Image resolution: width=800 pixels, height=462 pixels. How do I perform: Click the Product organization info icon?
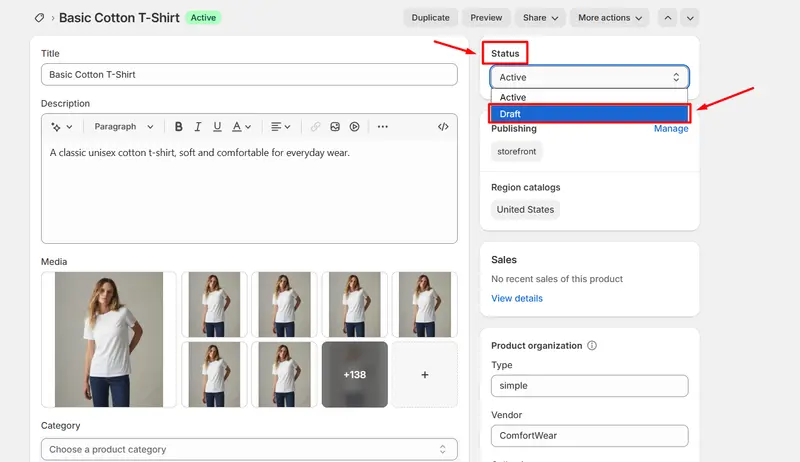(592, 345)
